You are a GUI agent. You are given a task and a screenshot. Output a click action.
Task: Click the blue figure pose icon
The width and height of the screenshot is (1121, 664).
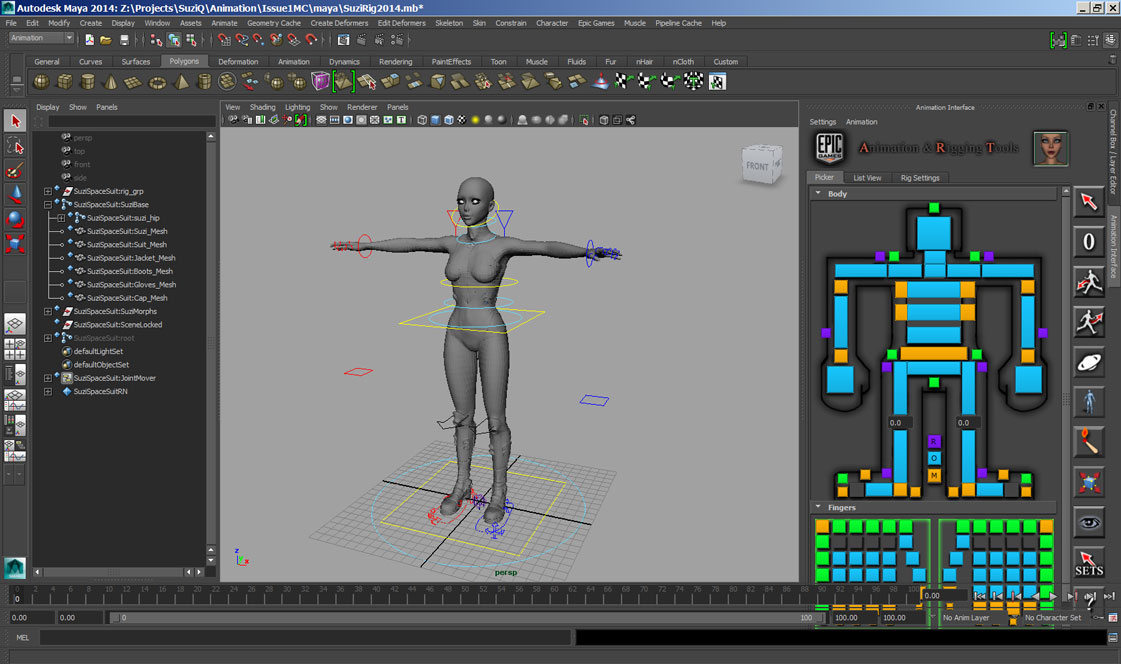click(1089, 402)
